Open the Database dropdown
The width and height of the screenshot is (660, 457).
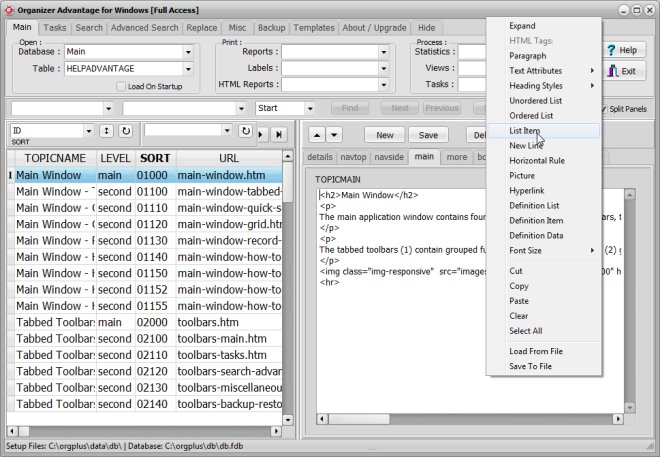coord(188,52)
